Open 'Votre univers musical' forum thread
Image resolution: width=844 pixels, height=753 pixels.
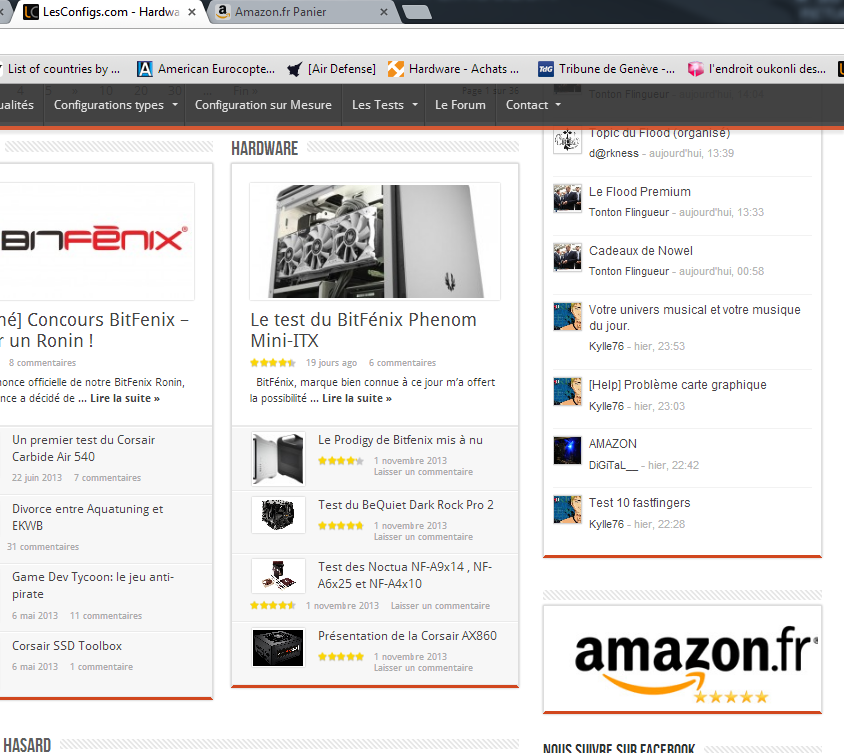694,318
